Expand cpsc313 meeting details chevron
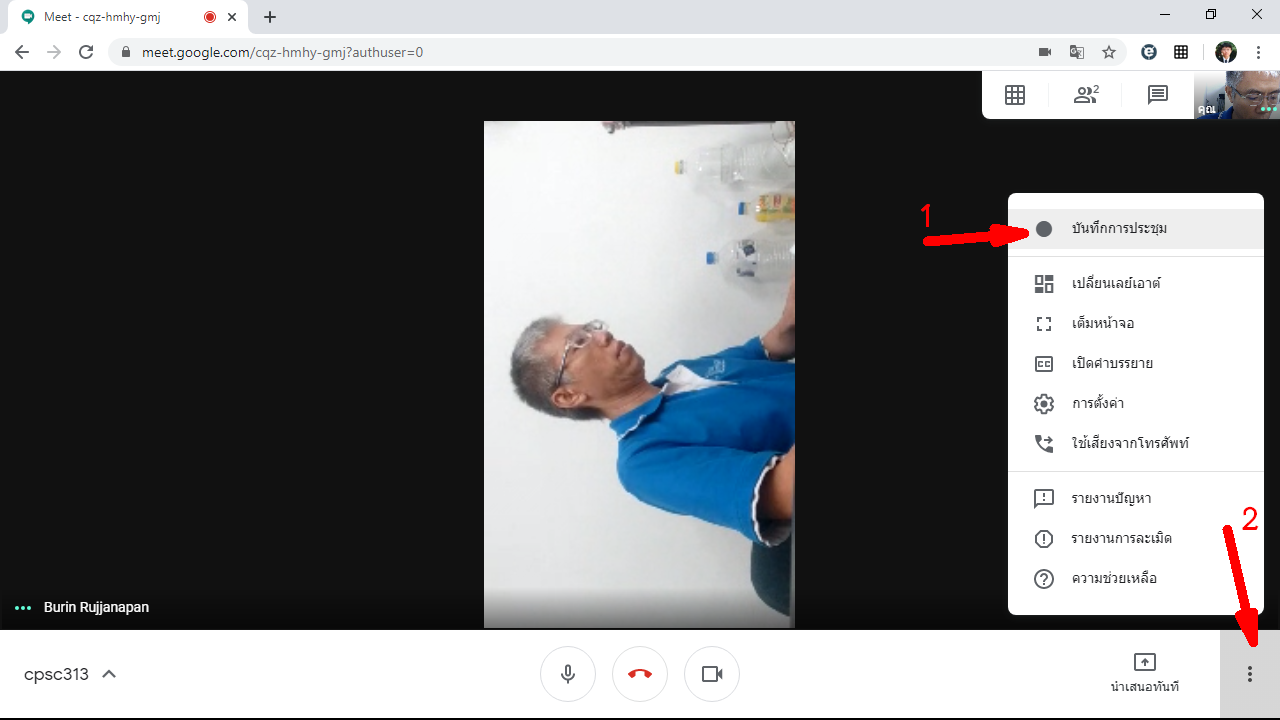The height and width of the screenshot is (720, 1280). pyautogui.click(x=109, y=674)
